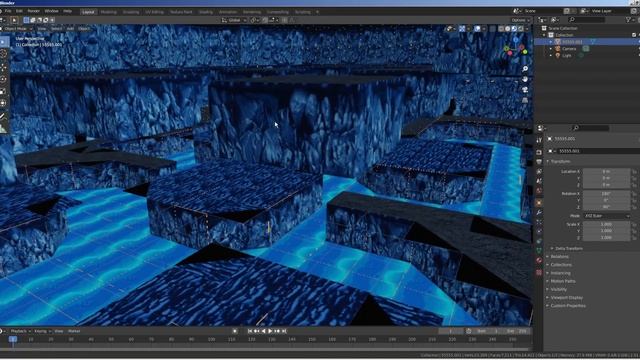
Task: Switch to the UV Editing workspace tab
Action: coord(154,12)
